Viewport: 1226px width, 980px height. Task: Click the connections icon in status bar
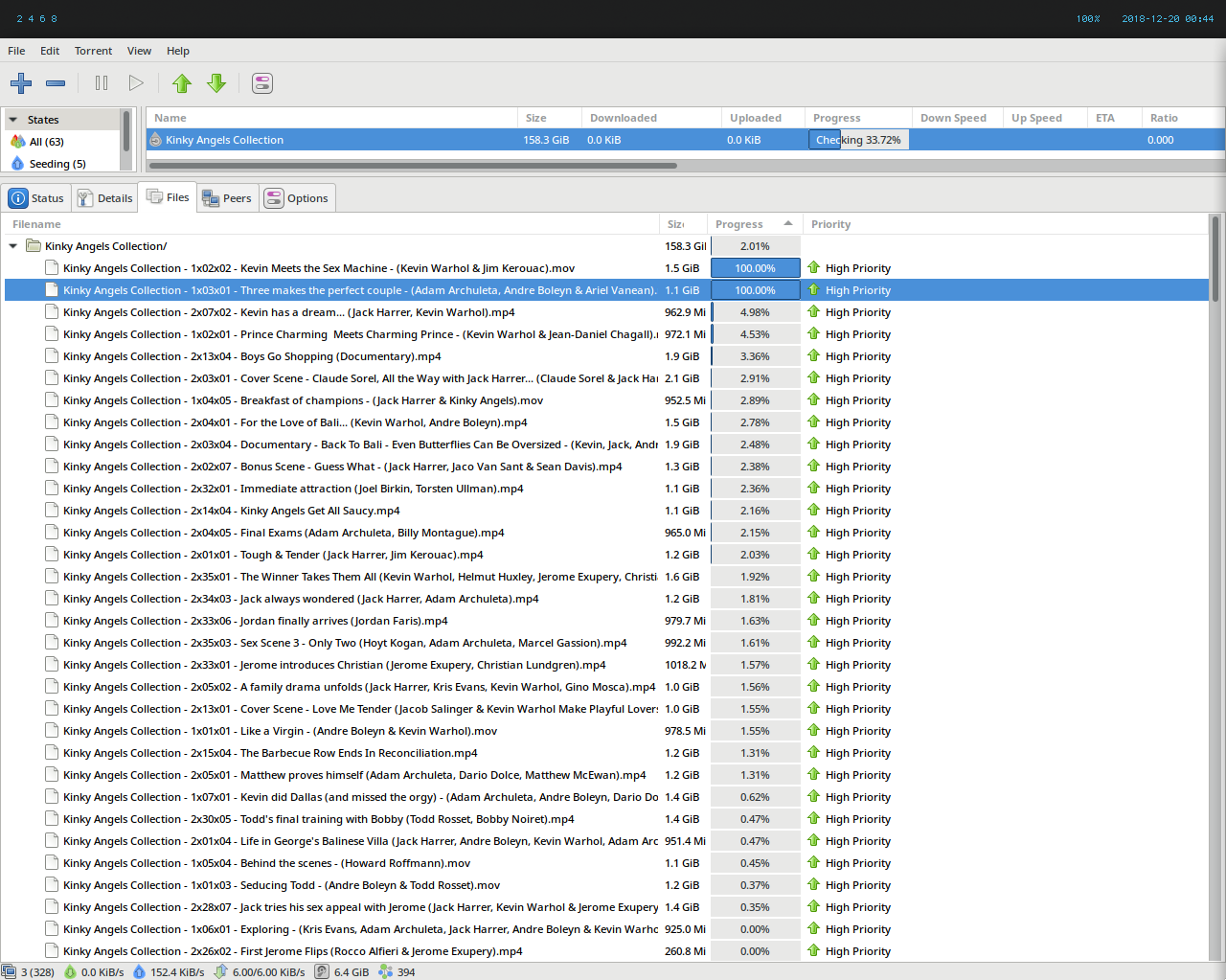coord(10,971)
